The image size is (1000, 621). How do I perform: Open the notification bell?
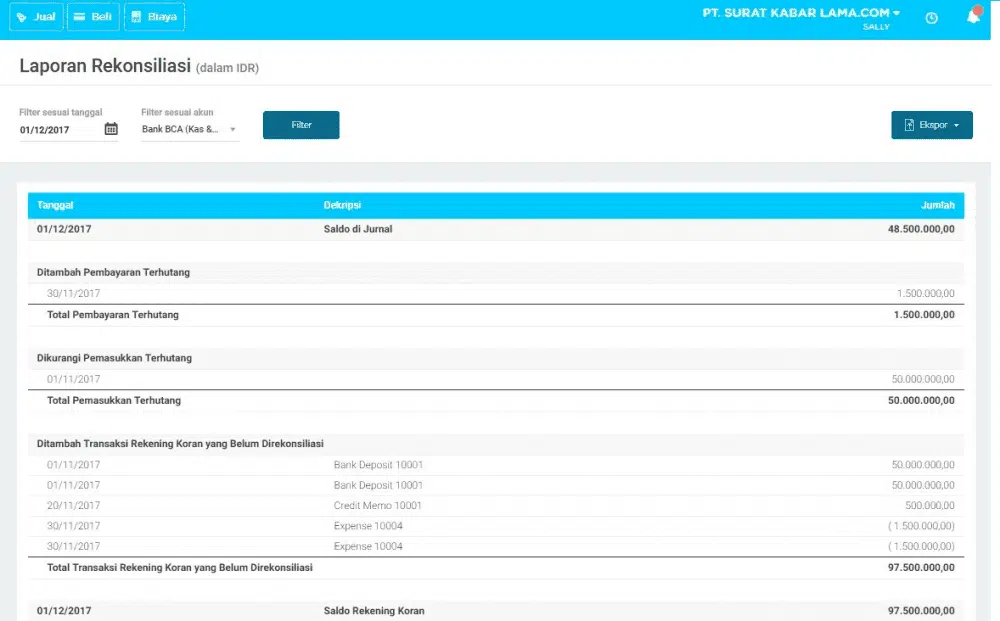[973, 17]
